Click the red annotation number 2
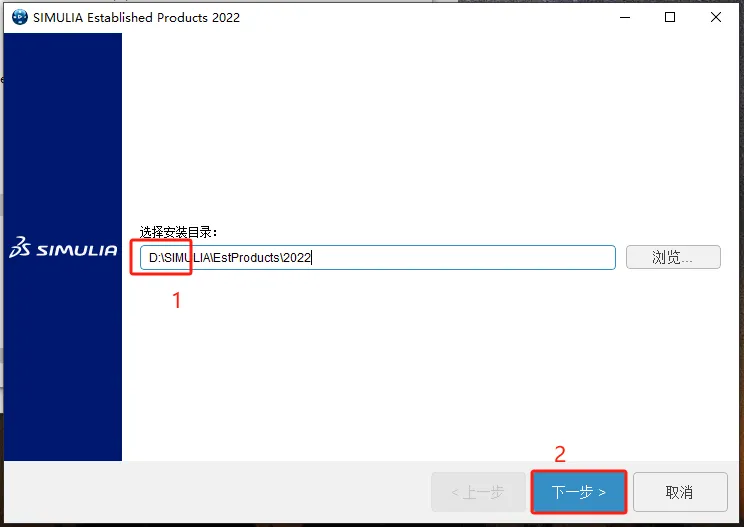The width and height of the screenshot is (744, 527). pos(560,454)
